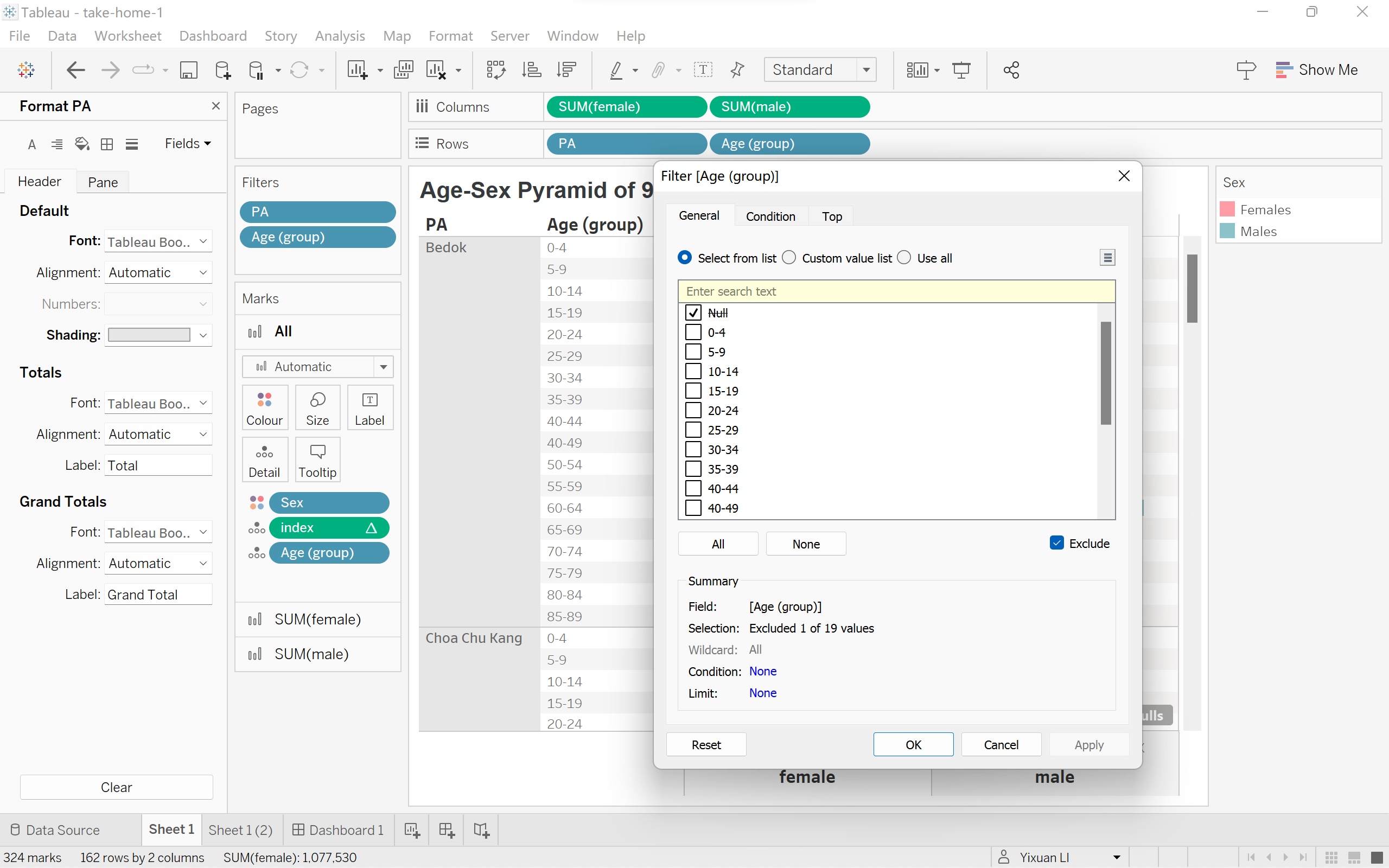1389x868 pixels.
Task: Open the Colour mark card
Action: coord(264,407)
